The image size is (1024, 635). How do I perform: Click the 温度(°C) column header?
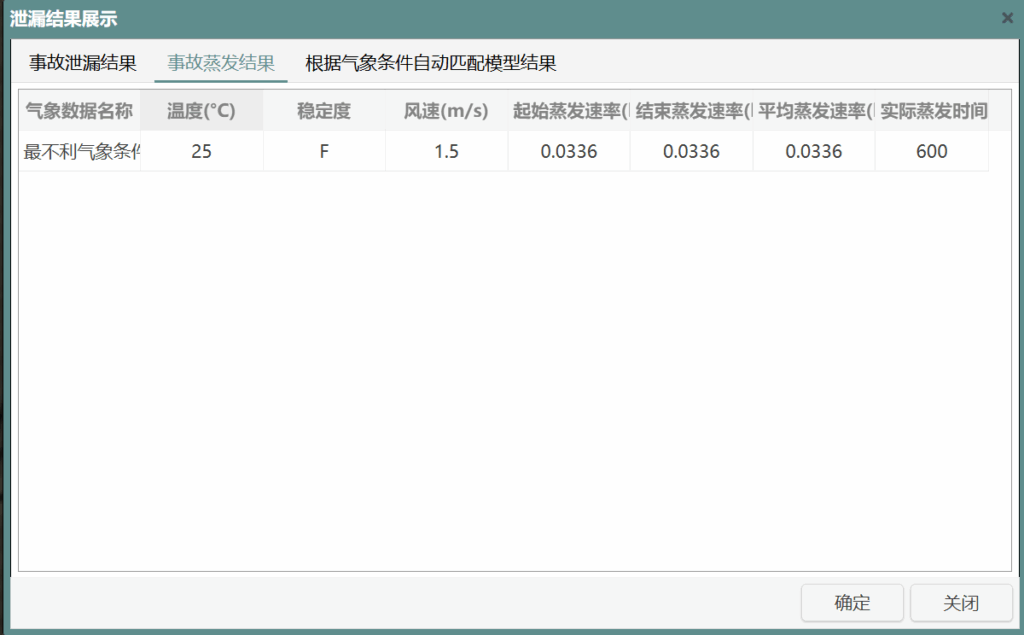201,111
